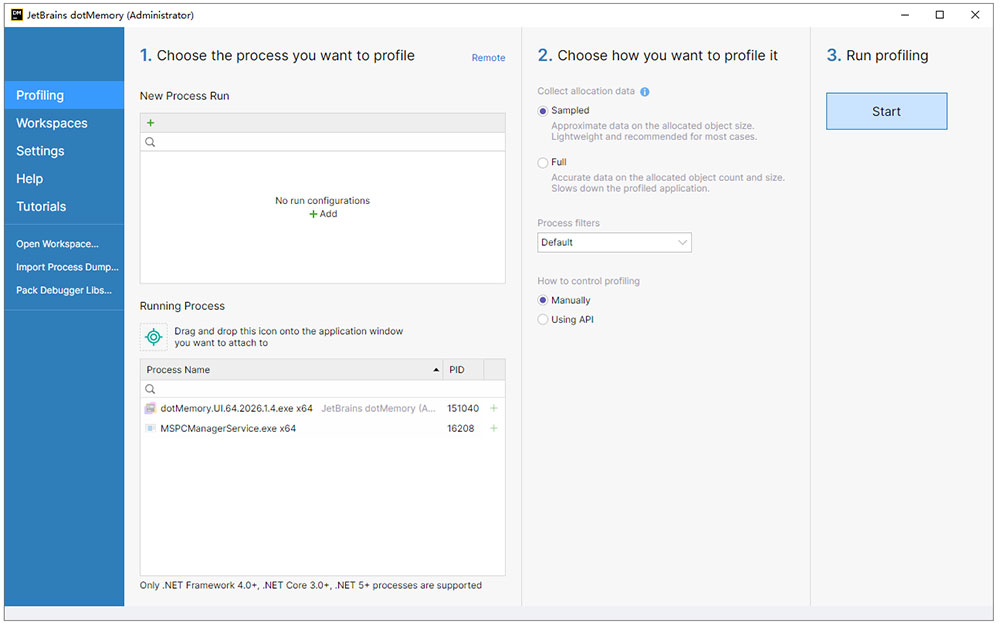Click Pack Debugger Libs... link
The height and width of the screenshot is (624, 1000).
click(64, 290)
